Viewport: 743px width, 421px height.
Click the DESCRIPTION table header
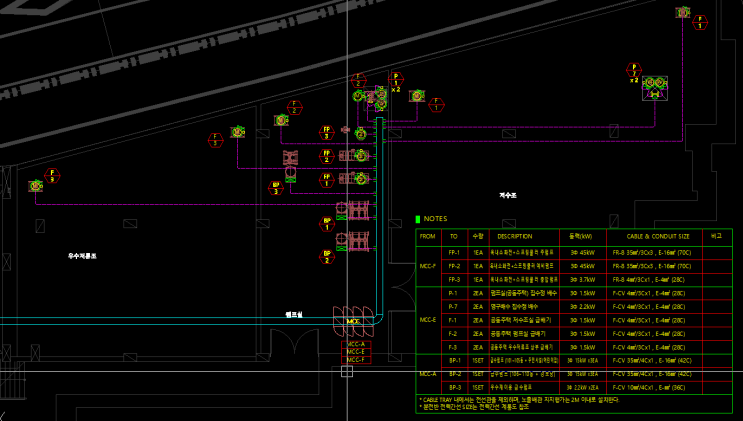click(x=515, y=236)
